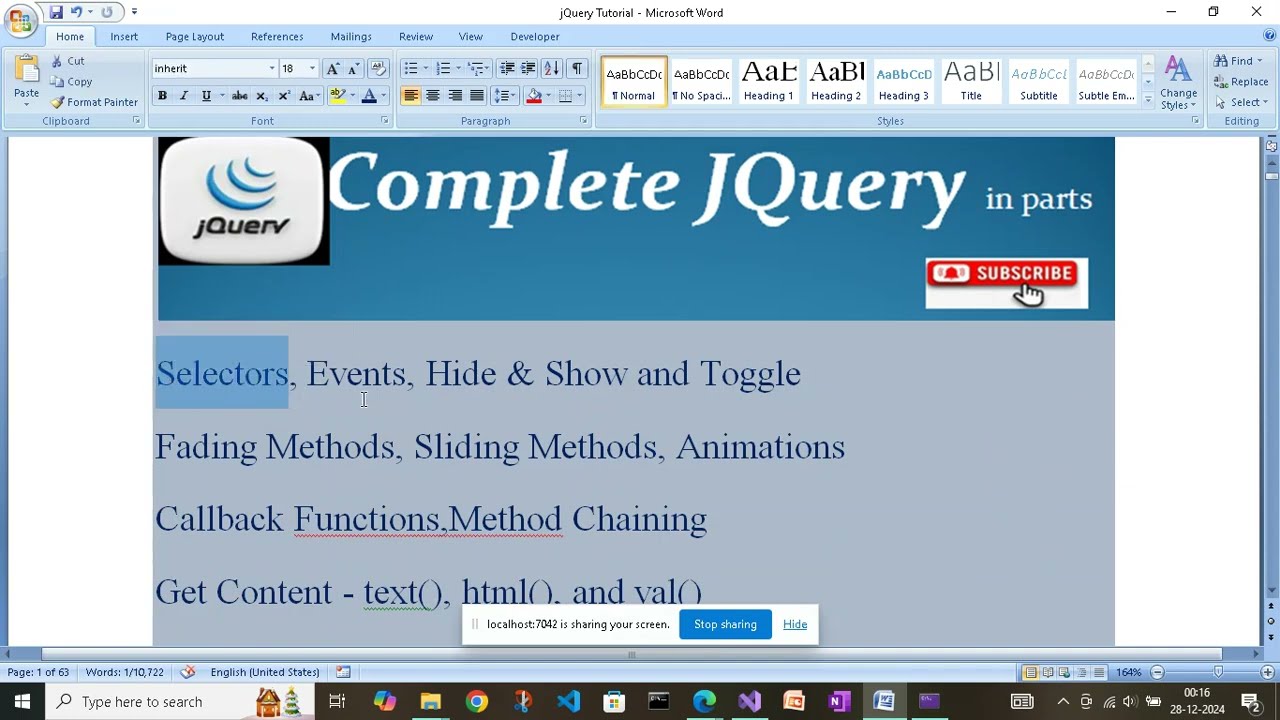Cut the selected text
1280x720 pixels.
68,61
